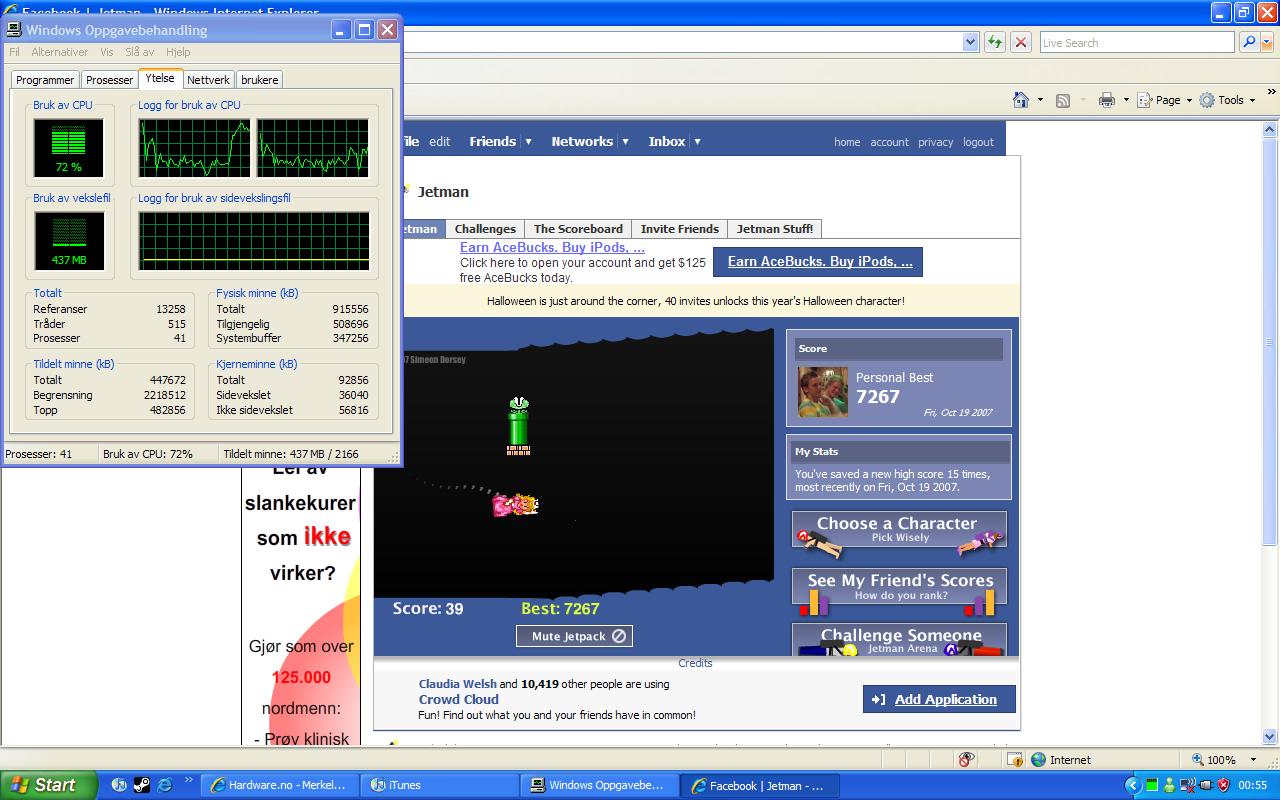Switch to the Nettverk tab

pos(208,80)
